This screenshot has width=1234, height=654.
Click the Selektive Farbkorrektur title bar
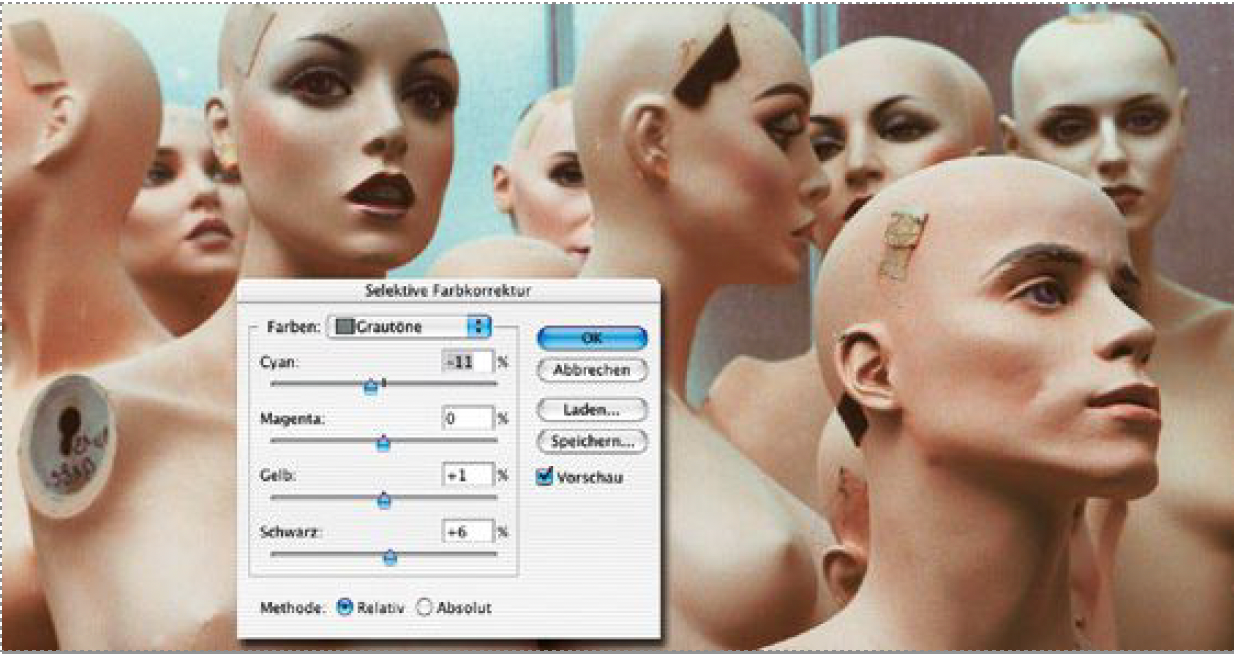pos(449,290)
